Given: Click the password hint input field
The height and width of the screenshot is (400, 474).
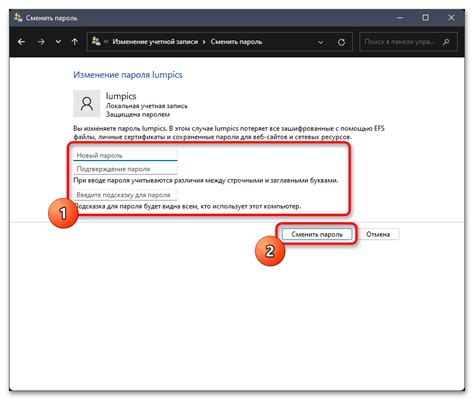Looking at the screenshot, I should point(125,195).
